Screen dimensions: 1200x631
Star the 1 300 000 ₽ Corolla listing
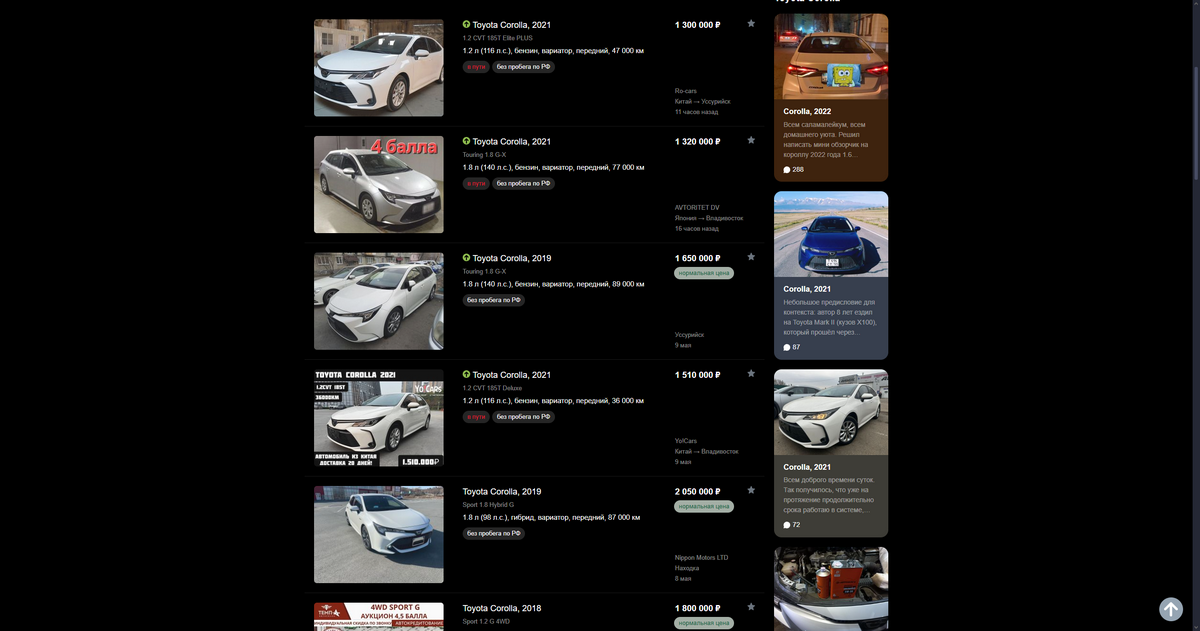751,23
